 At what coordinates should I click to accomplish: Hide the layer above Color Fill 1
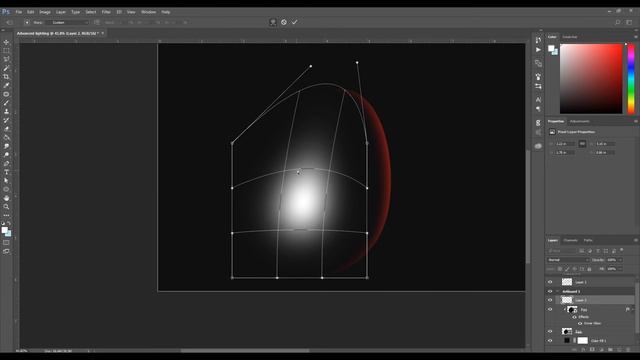tap(550, 331)
